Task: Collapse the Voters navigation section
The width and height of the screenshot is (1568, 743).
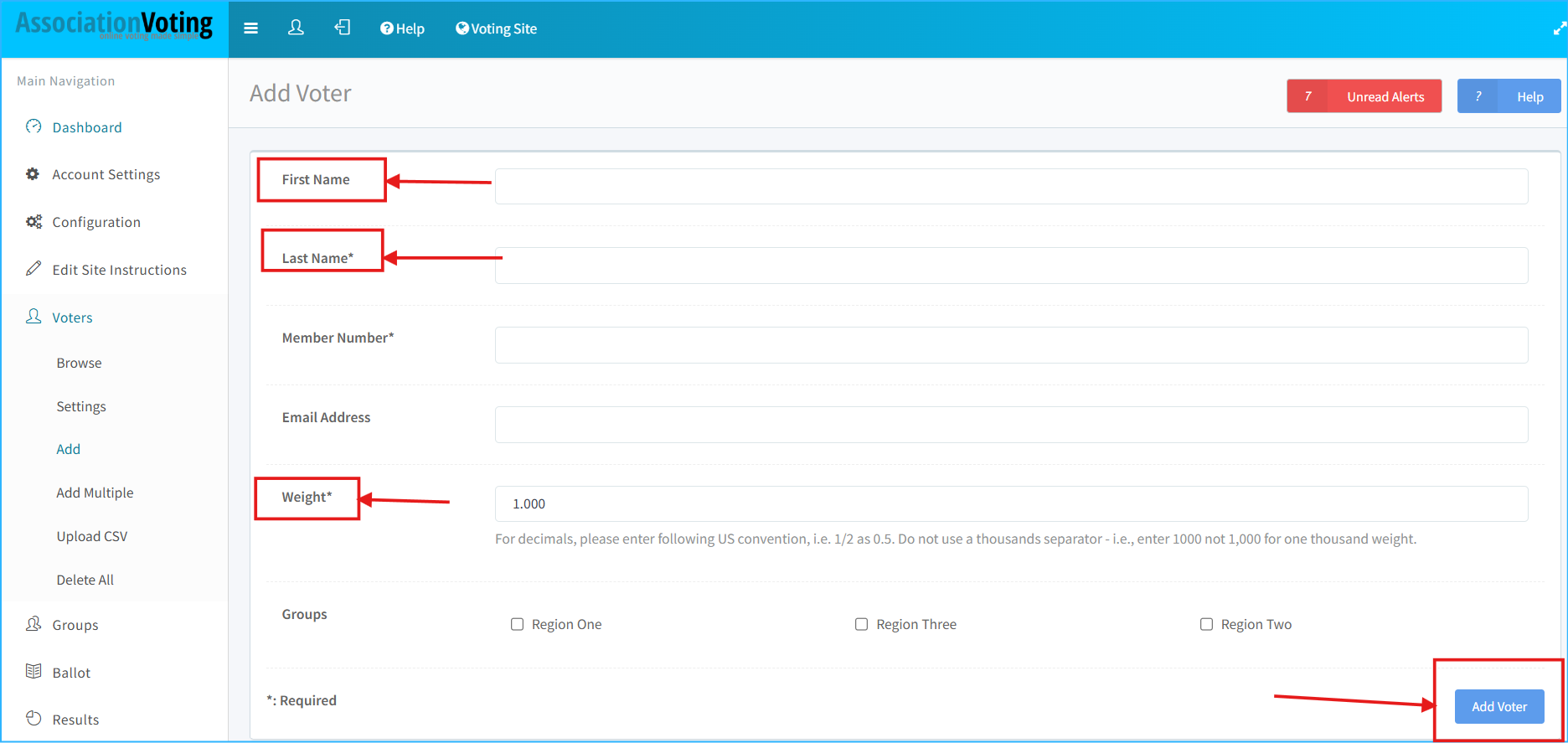Action: [72, 317]
